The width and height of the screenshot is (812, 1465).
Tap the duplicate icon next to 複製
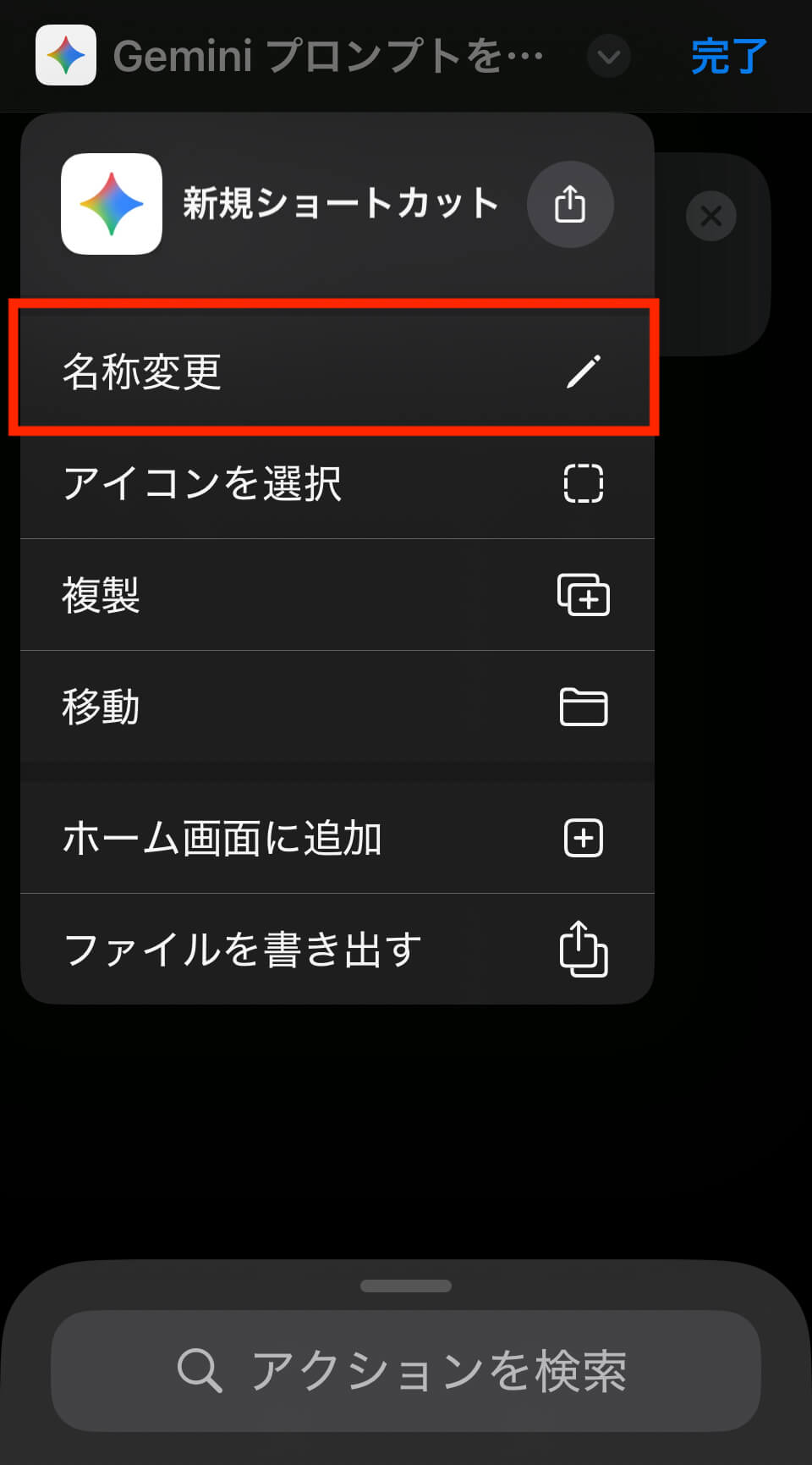(x=584, y=594)
